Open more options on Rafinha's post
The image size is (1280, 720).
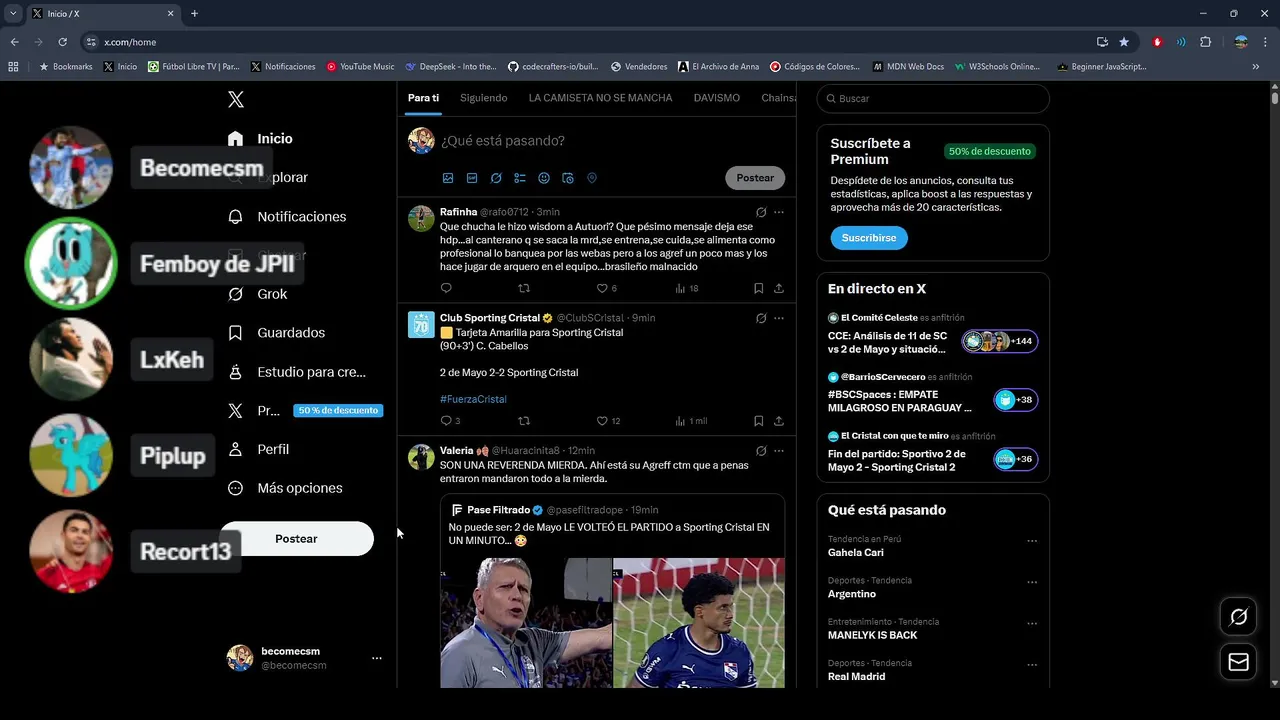tap(779, 212)
